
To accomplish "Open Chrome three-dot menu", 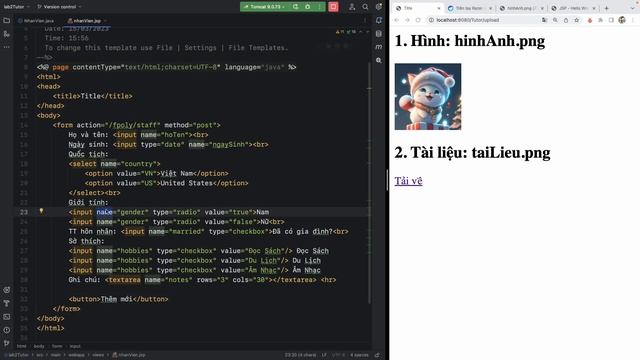I will (x=633, y=20).
